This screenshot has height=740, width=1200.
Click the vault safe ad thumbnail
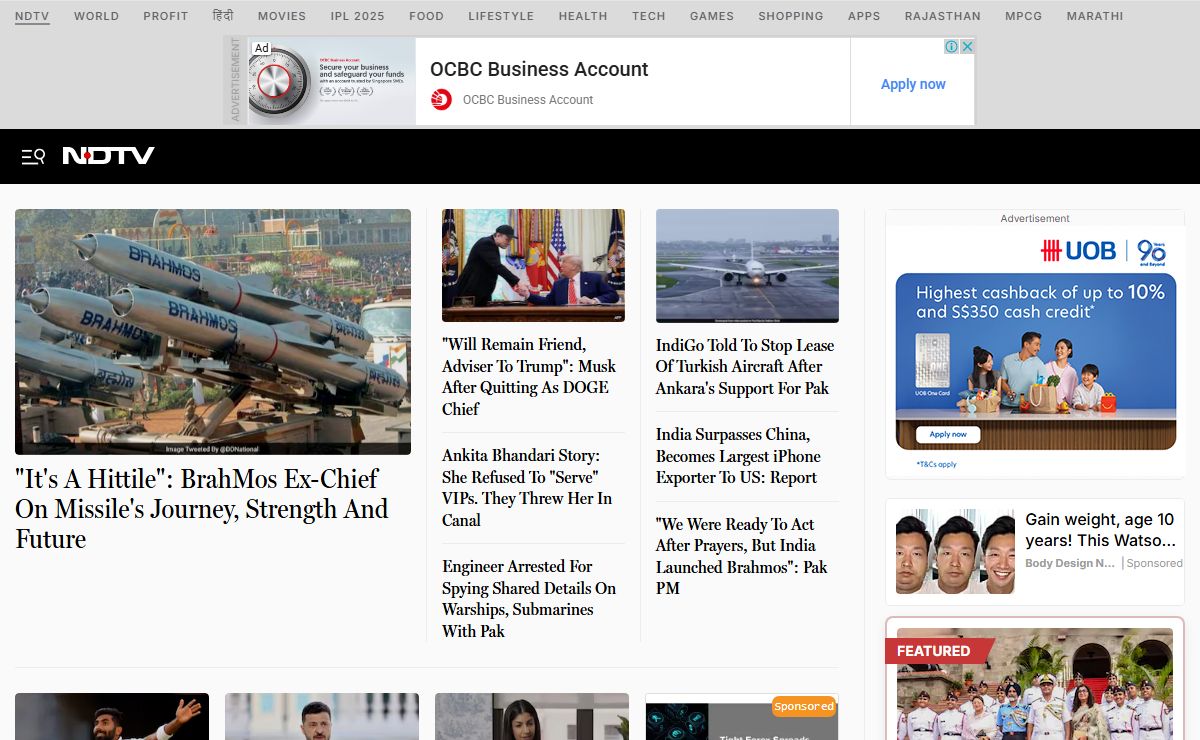click(330, 82)
